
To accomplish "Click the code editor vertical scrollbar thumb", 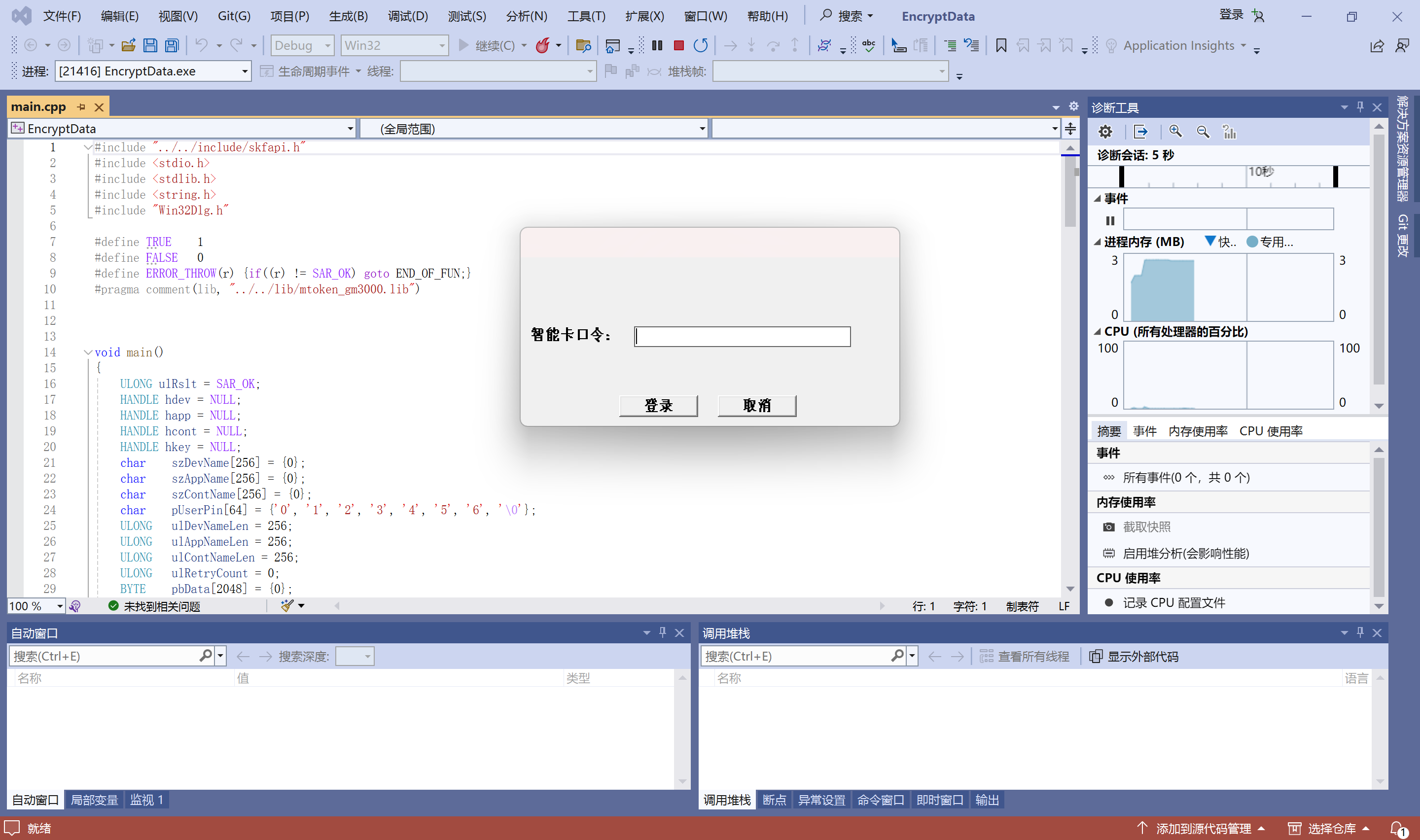I will tap(1069, 192).
